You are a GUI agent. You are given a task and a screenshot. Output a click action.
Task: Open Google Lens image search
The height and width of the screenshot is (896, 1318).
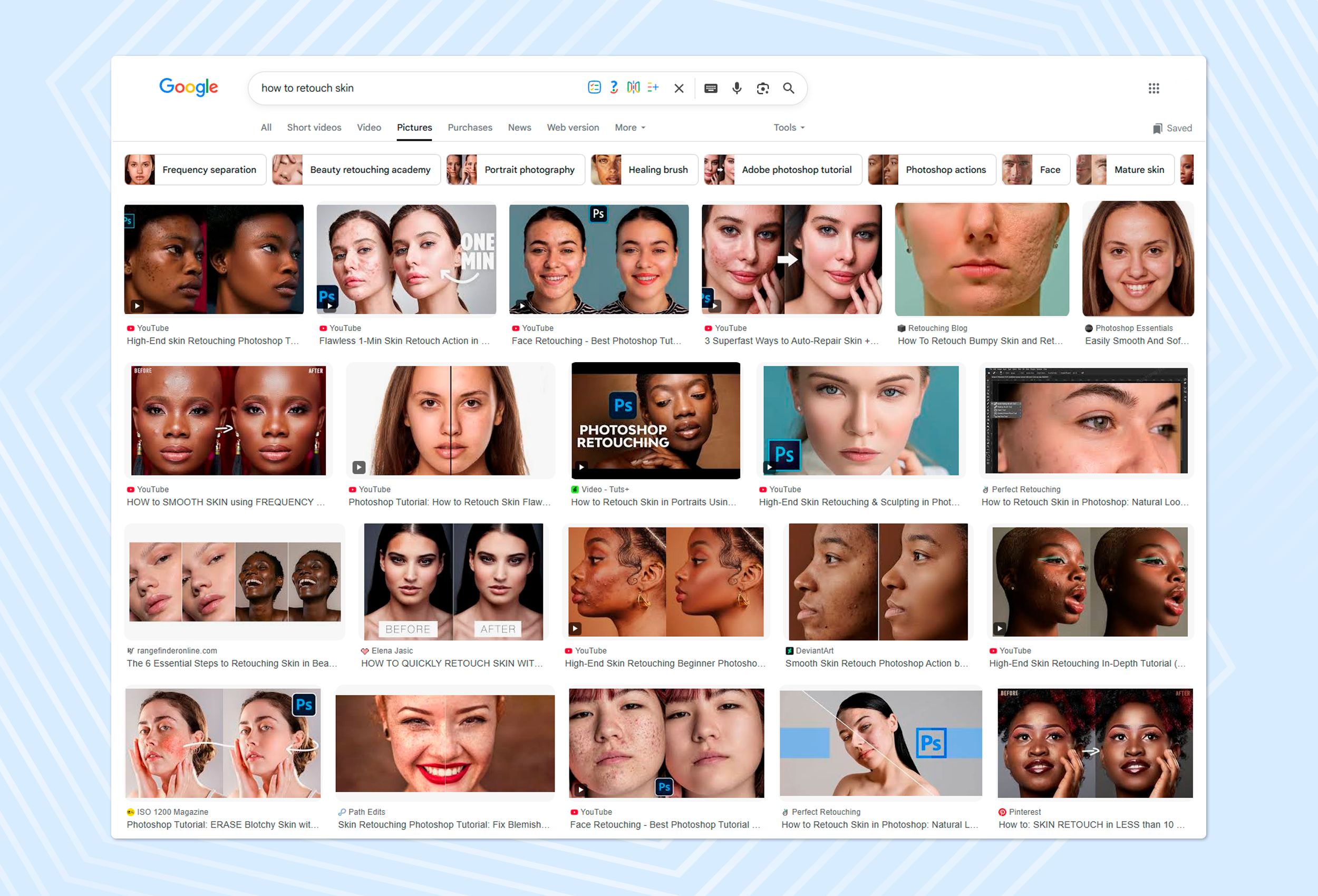[762, 88]
